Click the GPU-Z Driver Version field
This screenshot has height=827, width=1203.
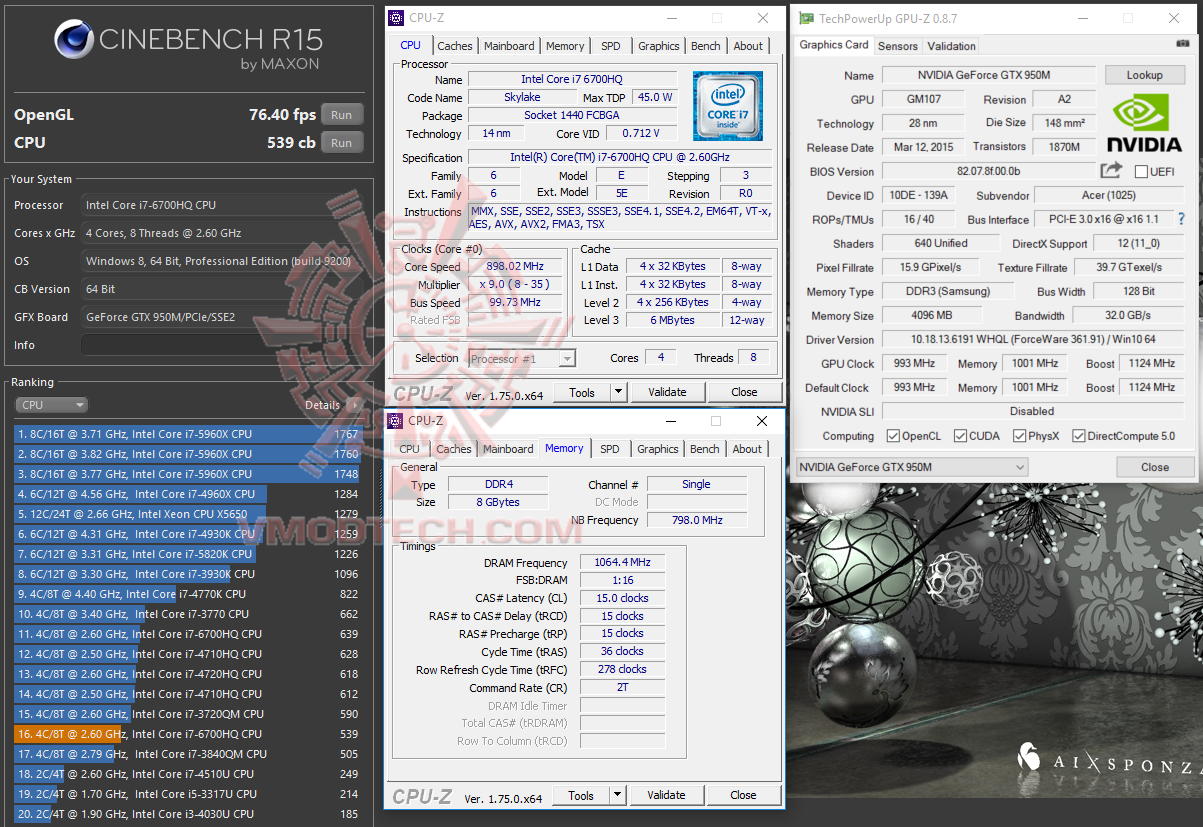(x=1033, y=339)
